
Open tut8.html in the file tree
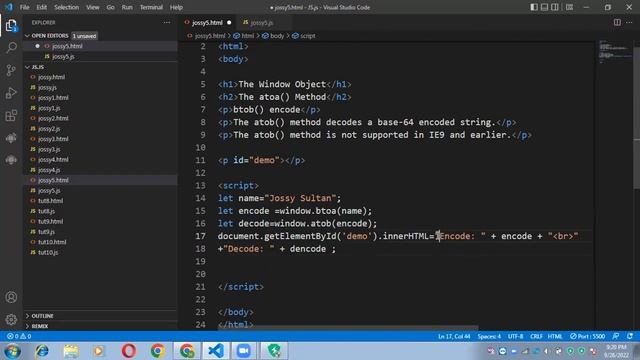pyautogui.click(x=50, y=201)
